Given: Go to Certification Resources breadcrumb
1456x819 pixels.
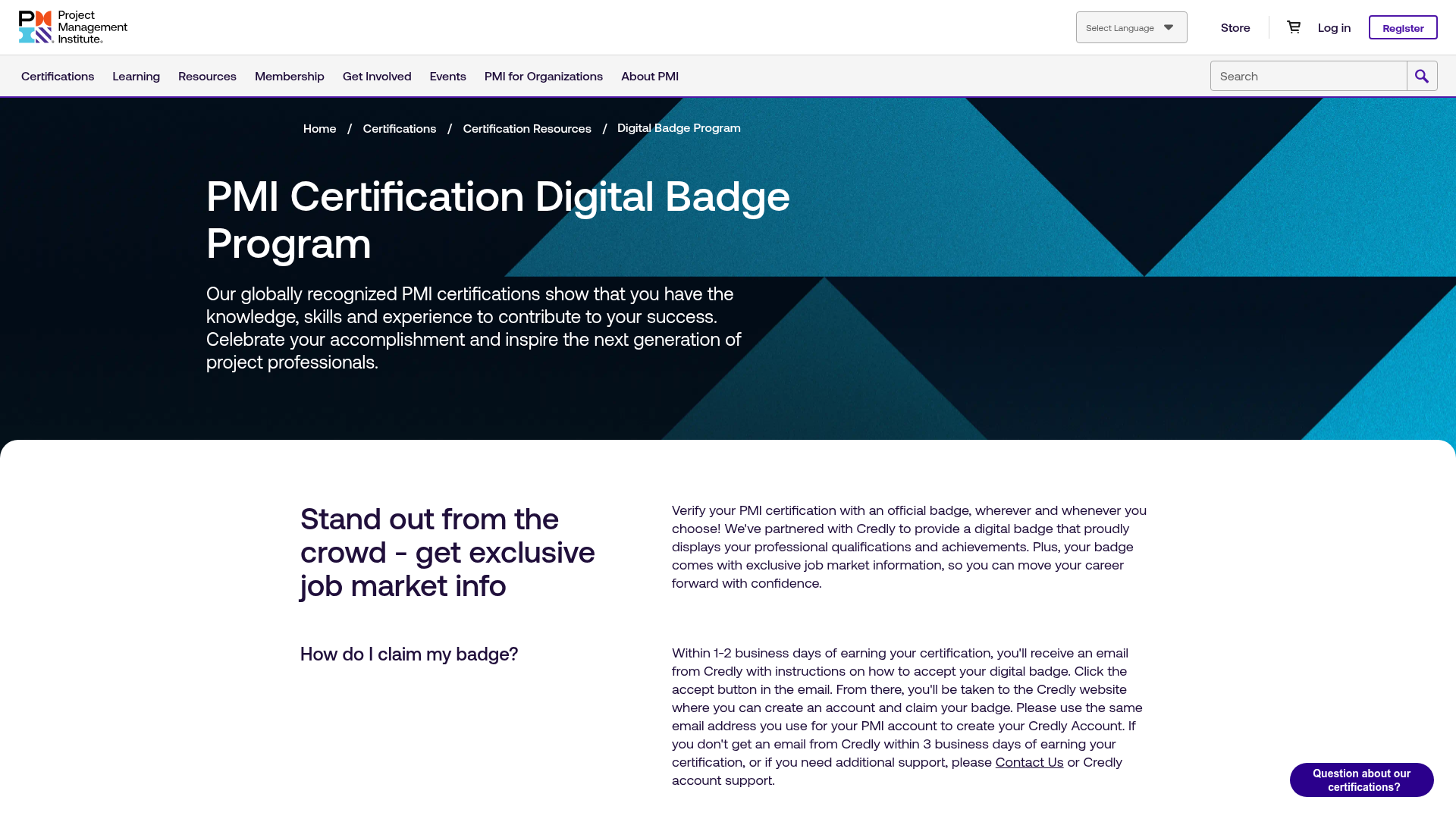Looking at the screenshot, I should pyautogui.click(x=527, y=128).
